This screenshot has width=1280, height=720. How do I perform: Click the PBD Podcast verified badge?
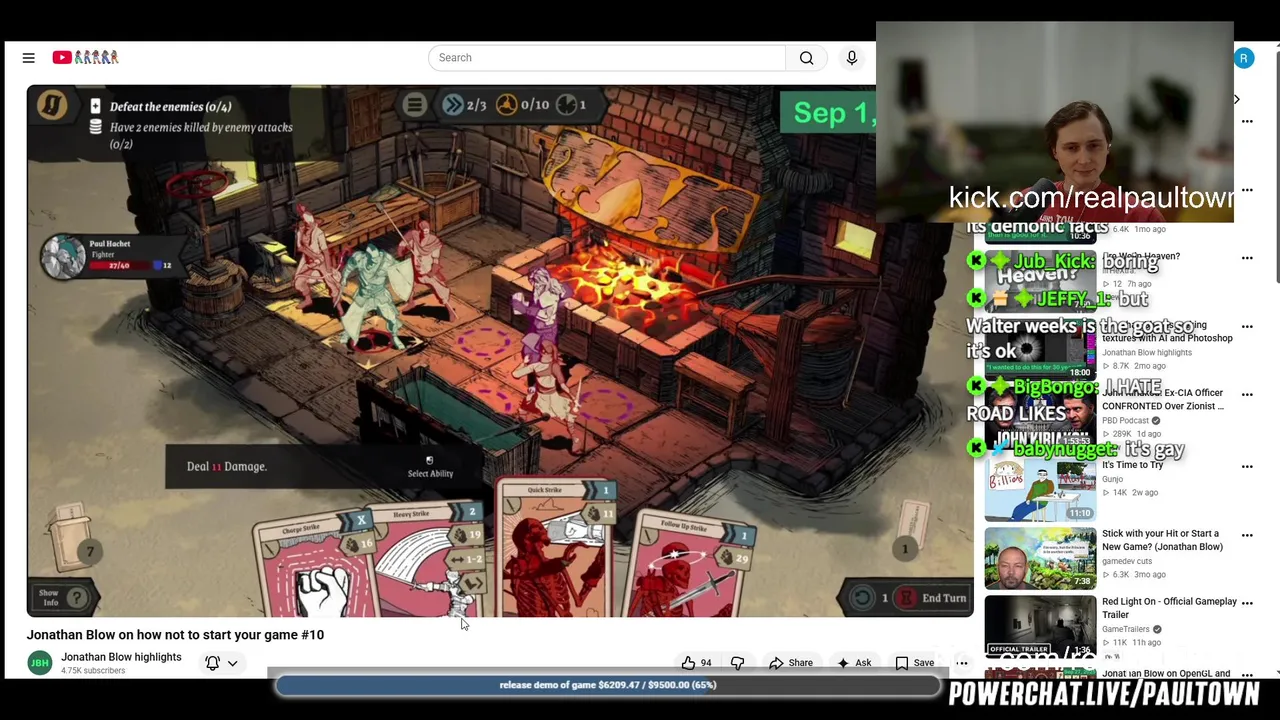click(1157, 421)
